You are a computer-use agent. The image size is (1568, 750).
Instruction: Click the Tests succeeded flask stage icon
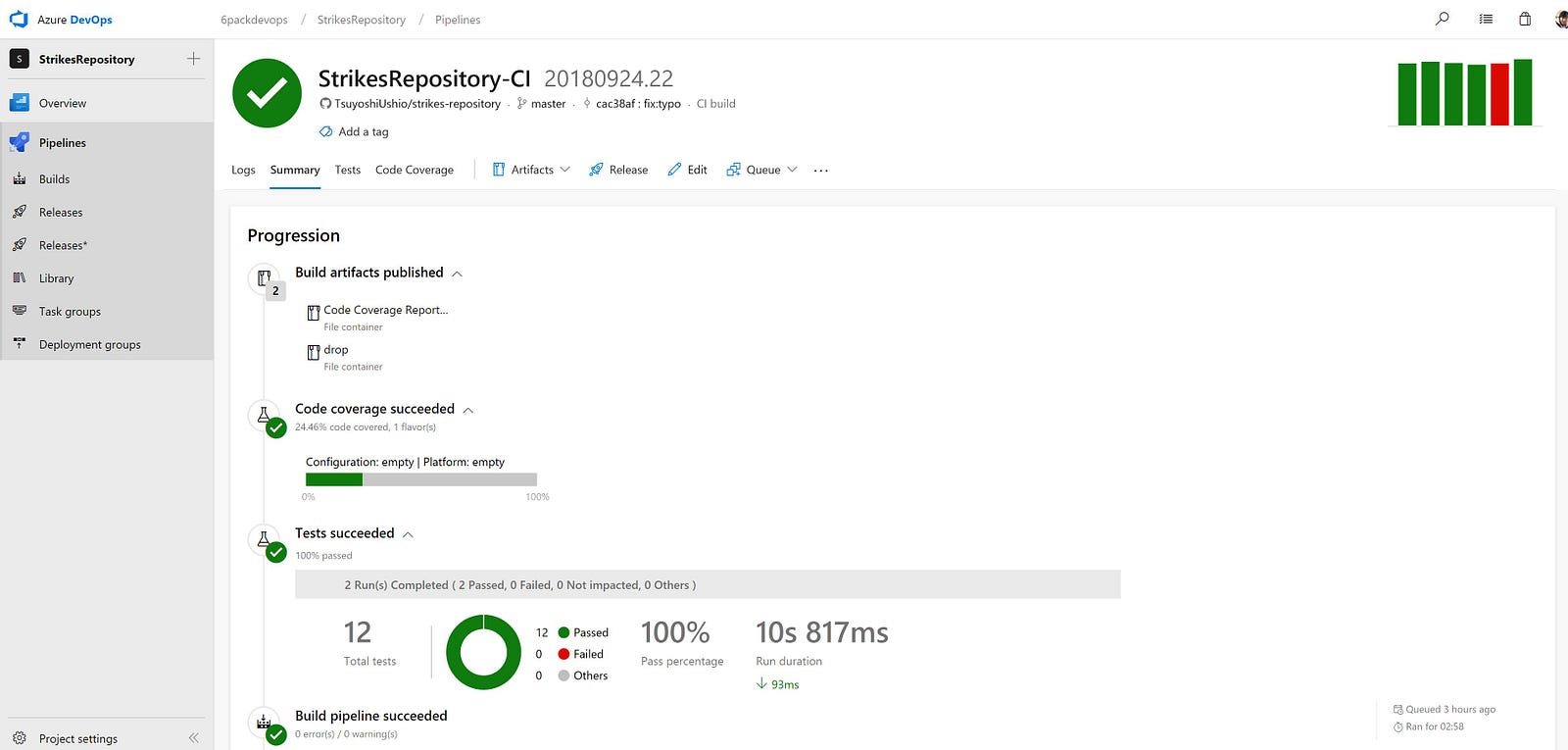point(264,540)
